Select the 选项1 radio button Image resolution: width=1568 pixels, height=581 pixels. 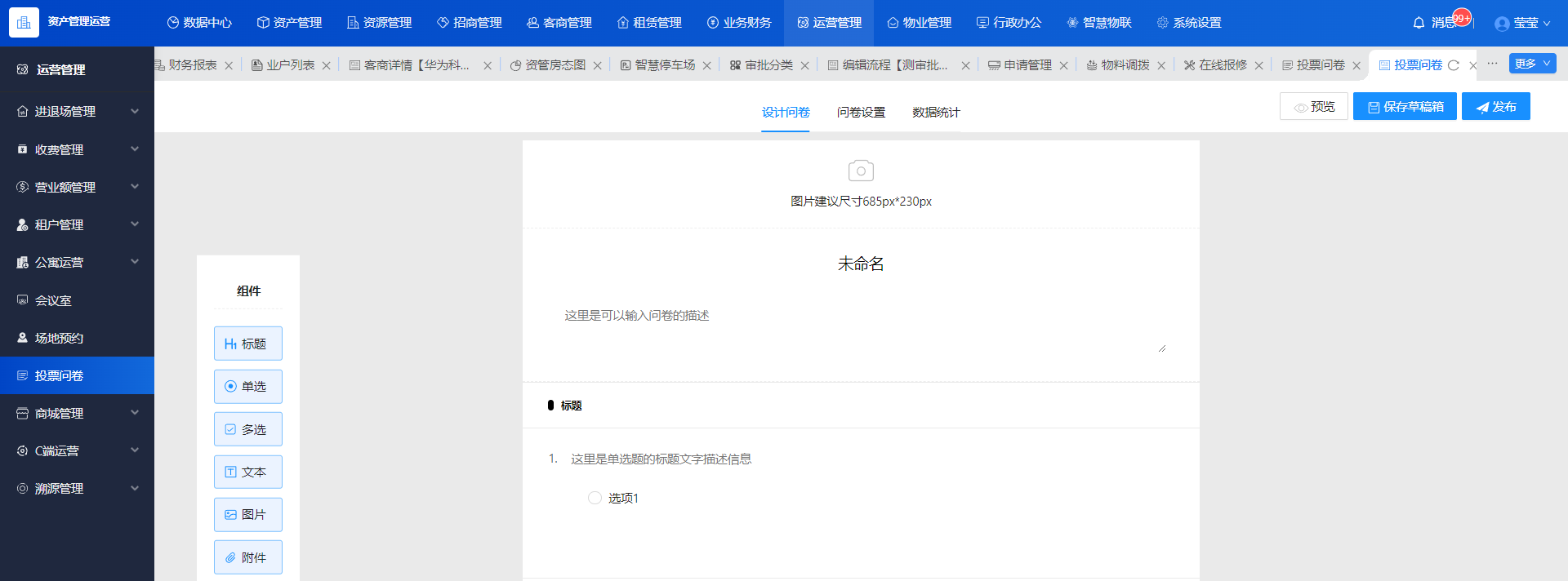point(595,498)
